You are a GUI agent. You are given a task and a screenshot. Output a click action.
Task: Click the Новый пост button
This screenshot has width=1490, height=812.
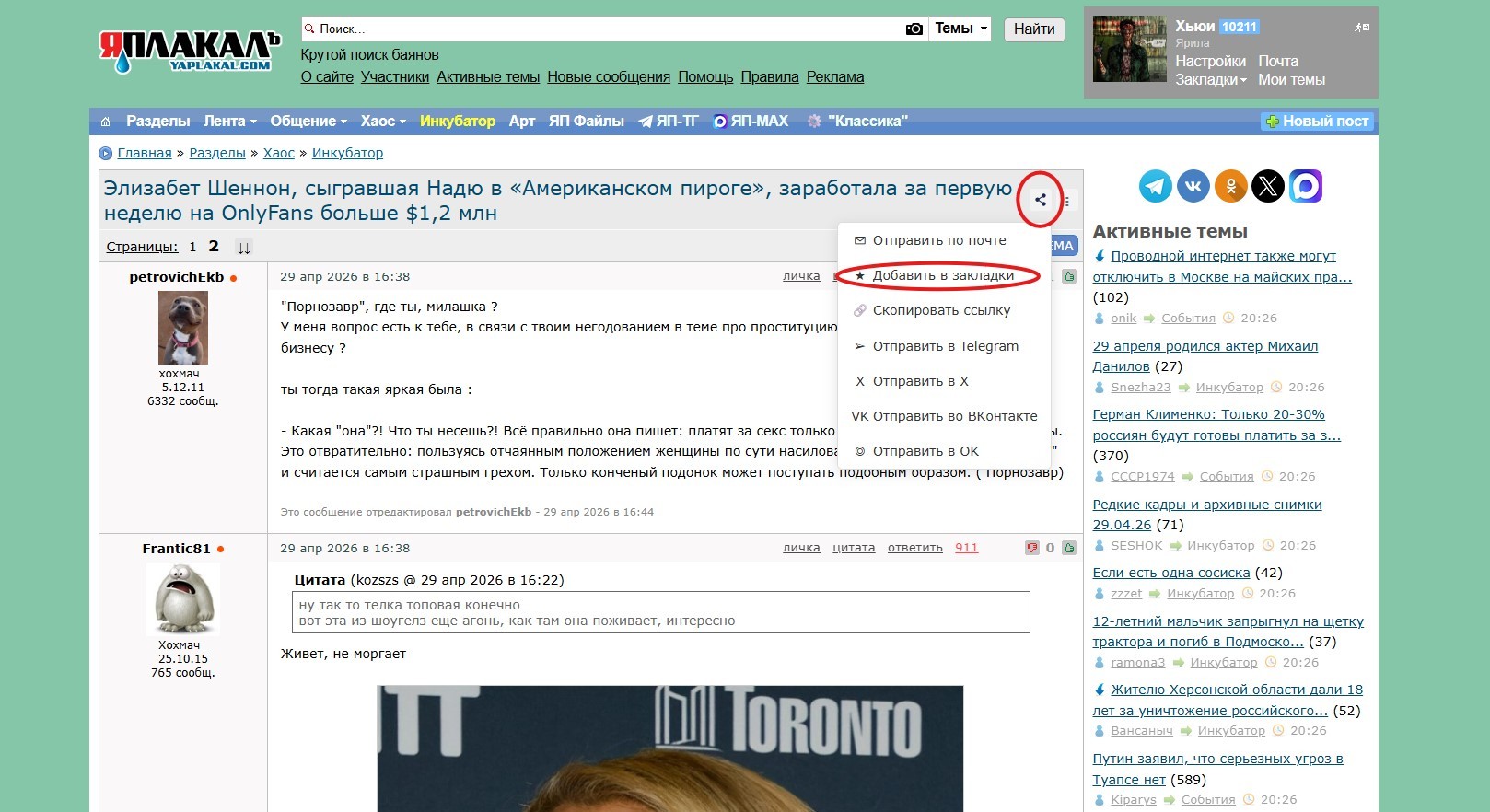pyautogui.click(x=1317, y=122)
